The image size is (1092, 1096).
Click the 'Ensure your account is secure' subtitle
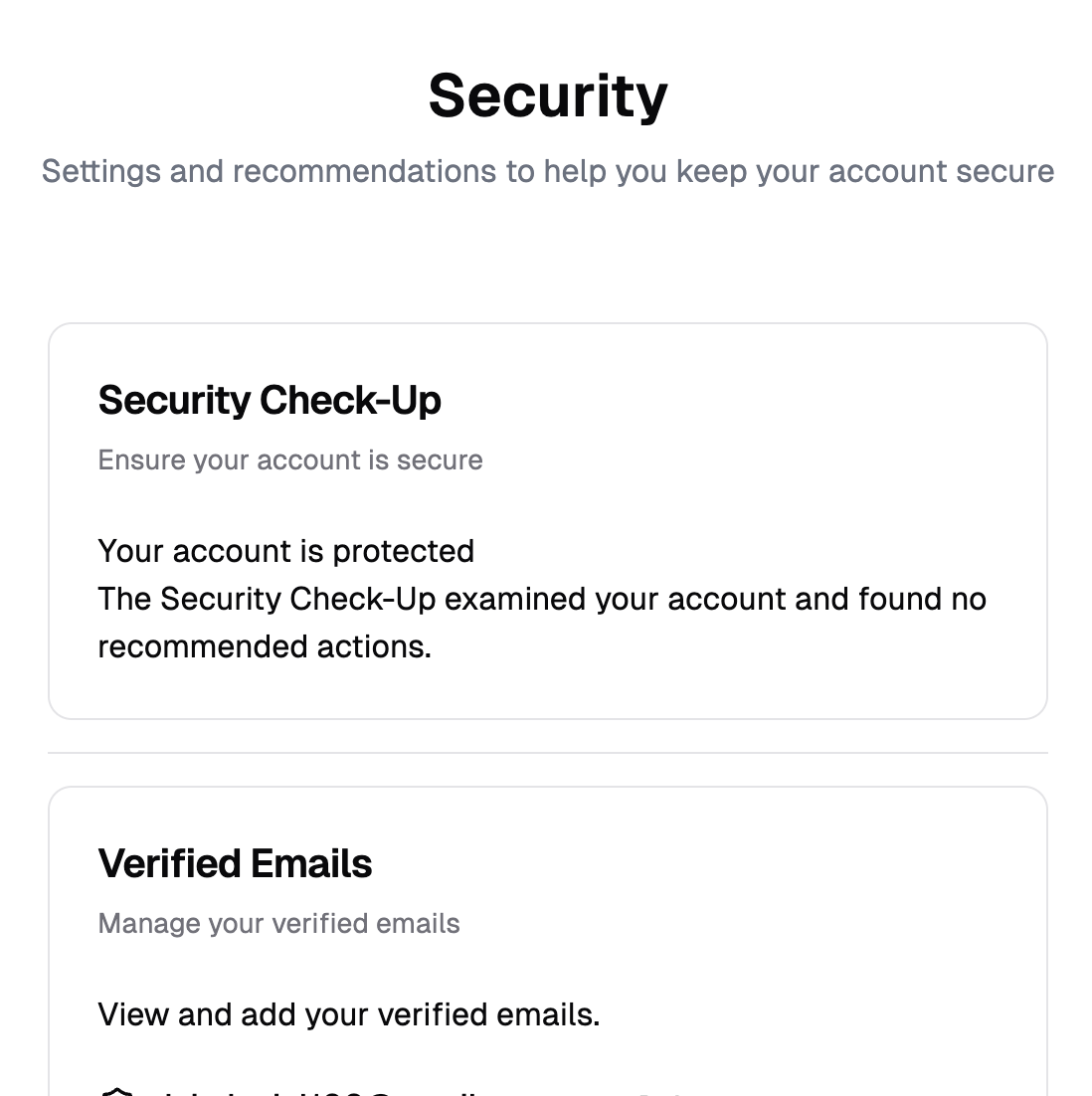(x=289, y=459)
